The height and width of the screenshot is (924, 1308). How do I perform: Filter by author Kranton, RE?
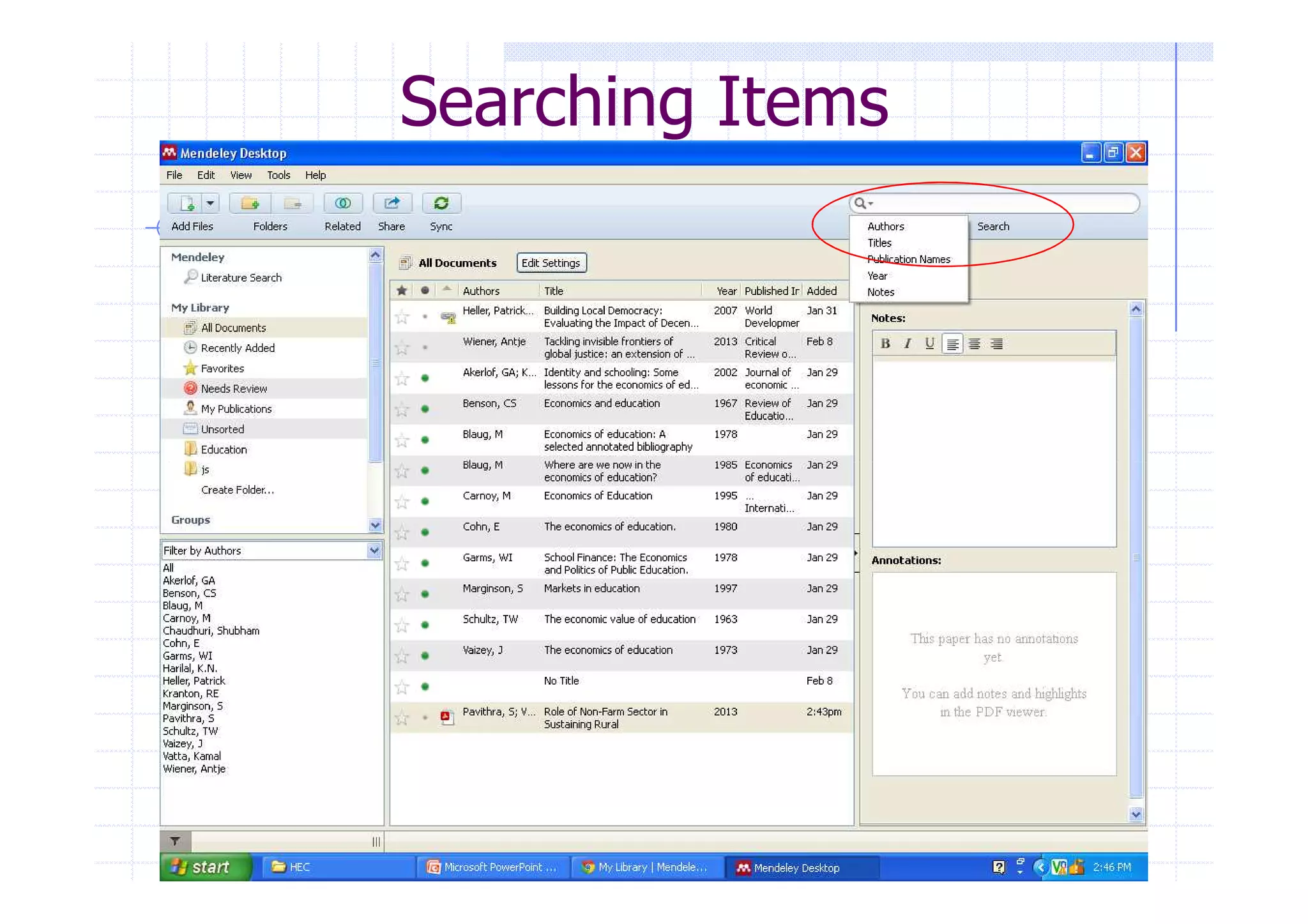click(190, 693)
